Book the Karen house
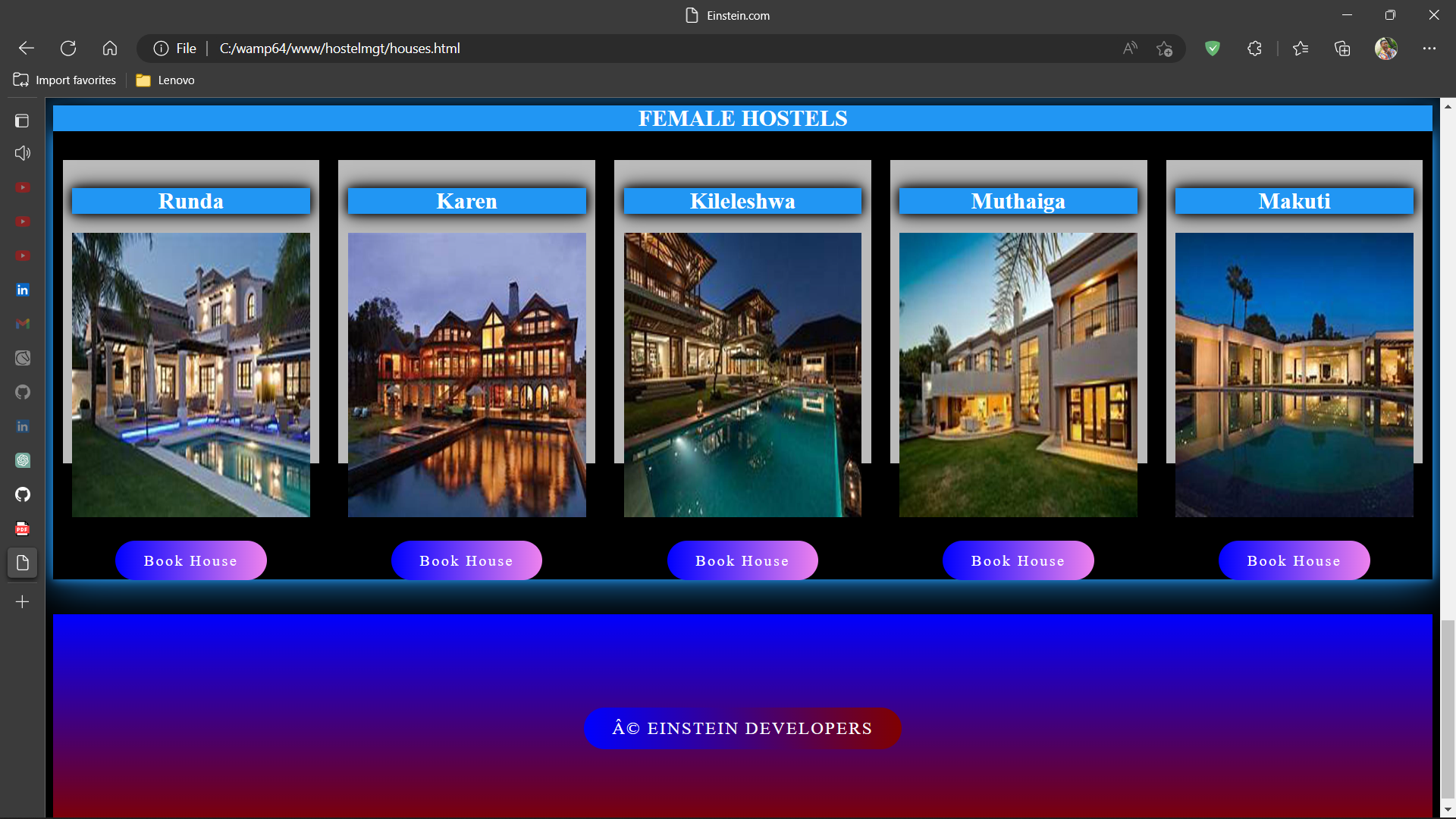The height and width of the screenshot is (819, 1456). [x=466, y=560]
